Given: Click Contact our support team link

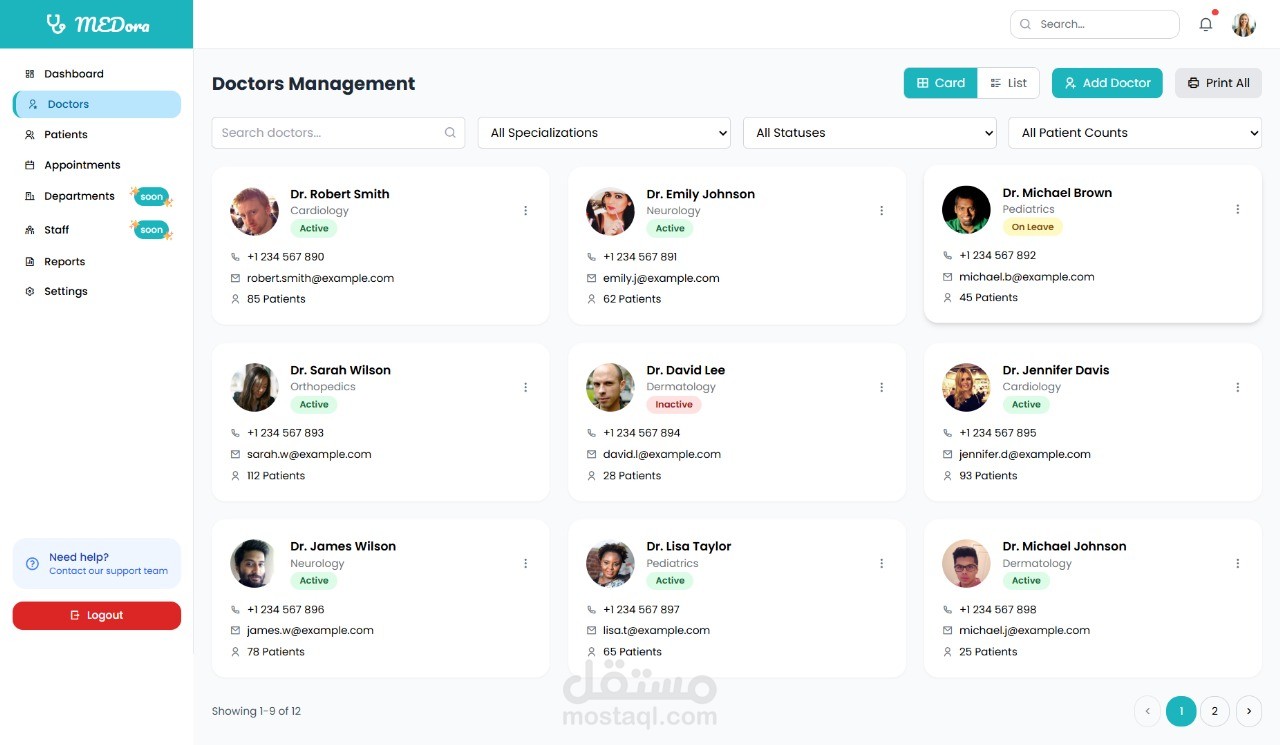Looking at the screenshot, I should 108,572.
